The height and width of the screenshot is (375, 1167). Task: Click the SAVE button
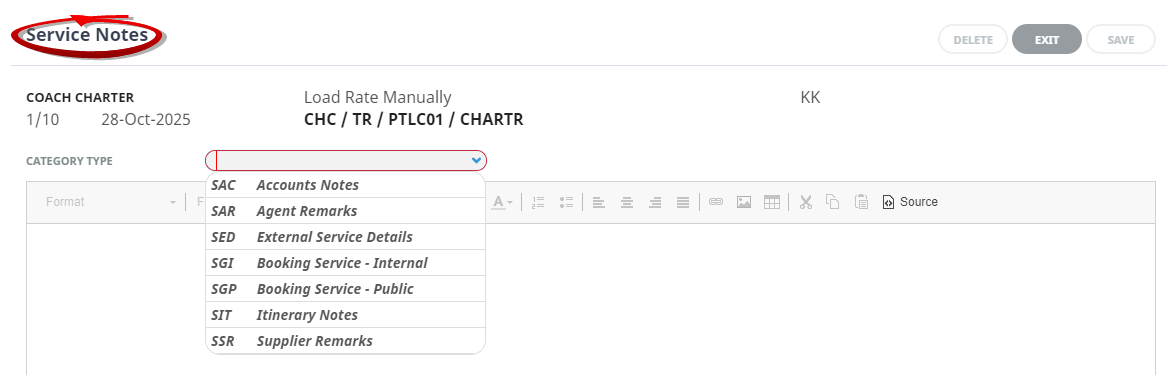click(1121, 40)
